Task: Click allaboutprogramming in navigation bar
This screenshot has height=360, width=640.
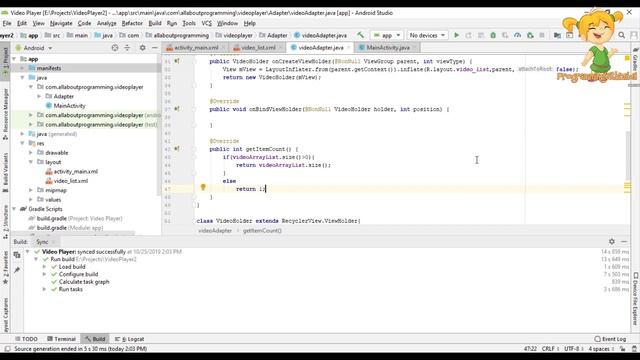Action: pyautogui.click(x=181, y=36)
